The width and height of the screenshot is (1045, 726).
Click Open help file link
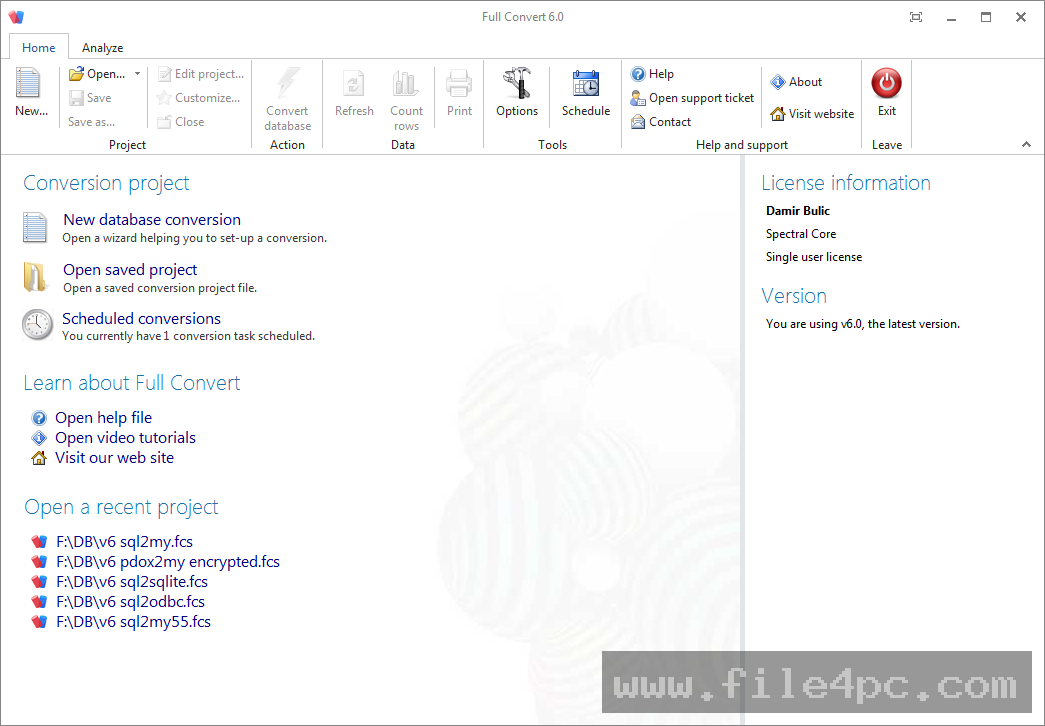click(103, 417)
